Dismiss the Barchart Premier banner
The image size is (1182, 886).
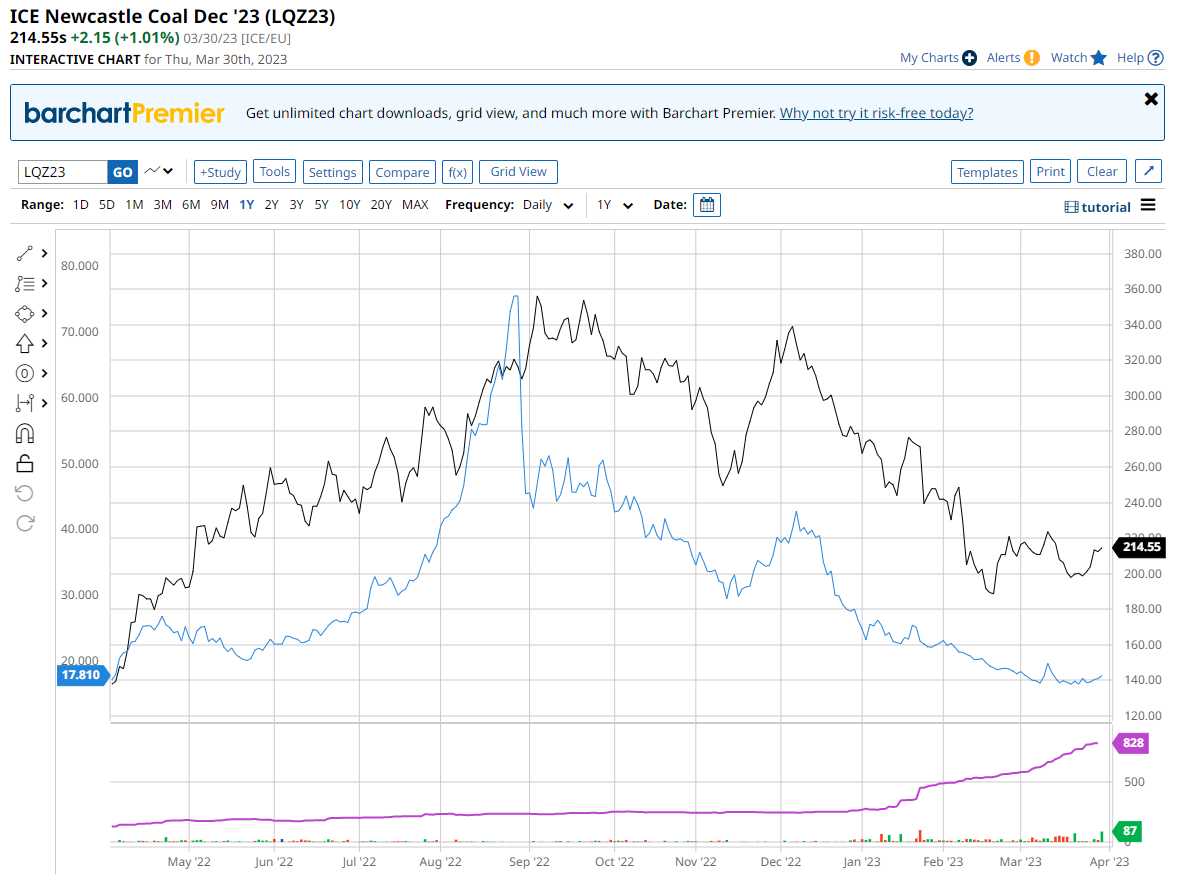pos(1151,99)
